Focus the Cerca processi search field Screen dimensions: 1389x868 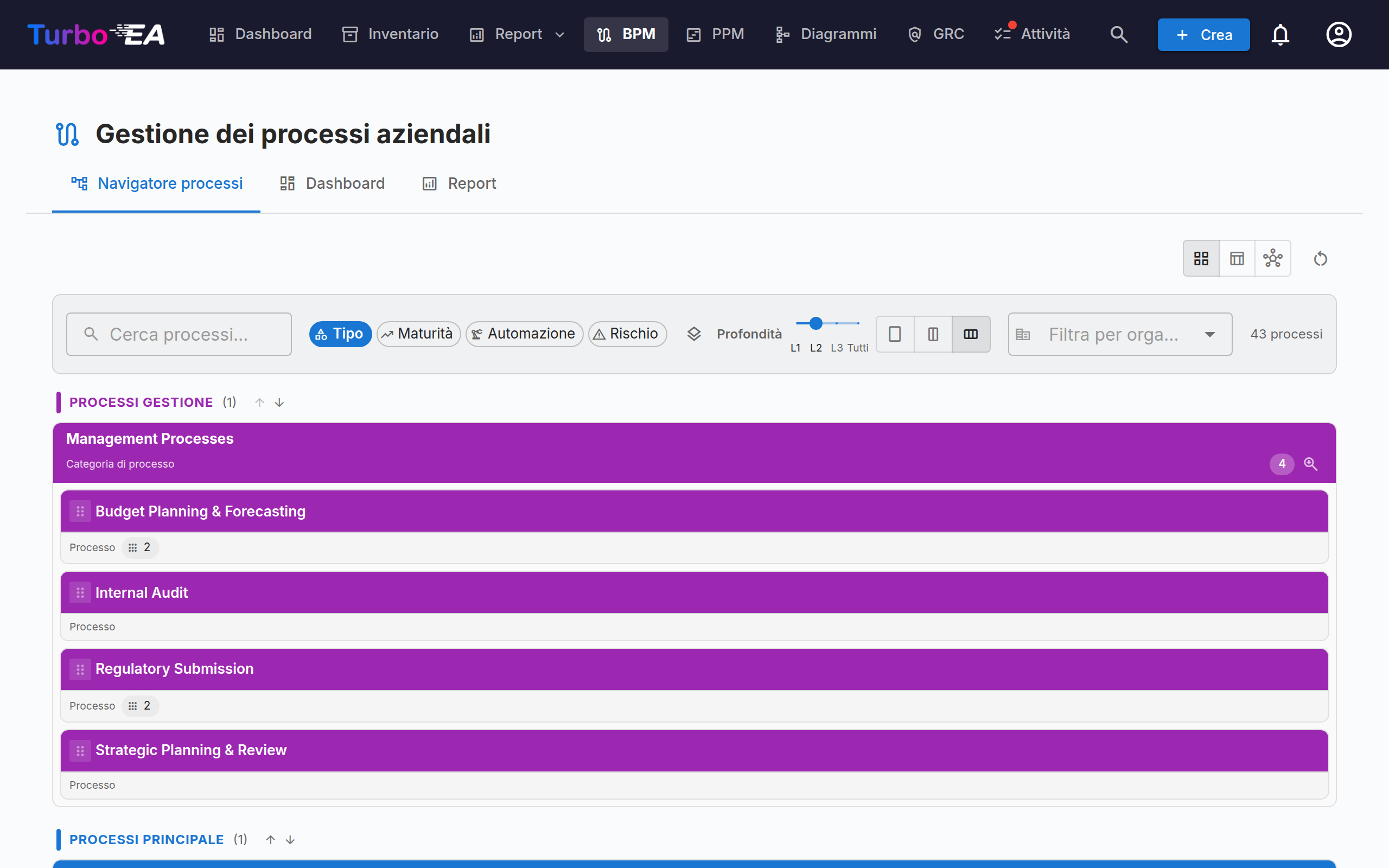tap(179, 334)
